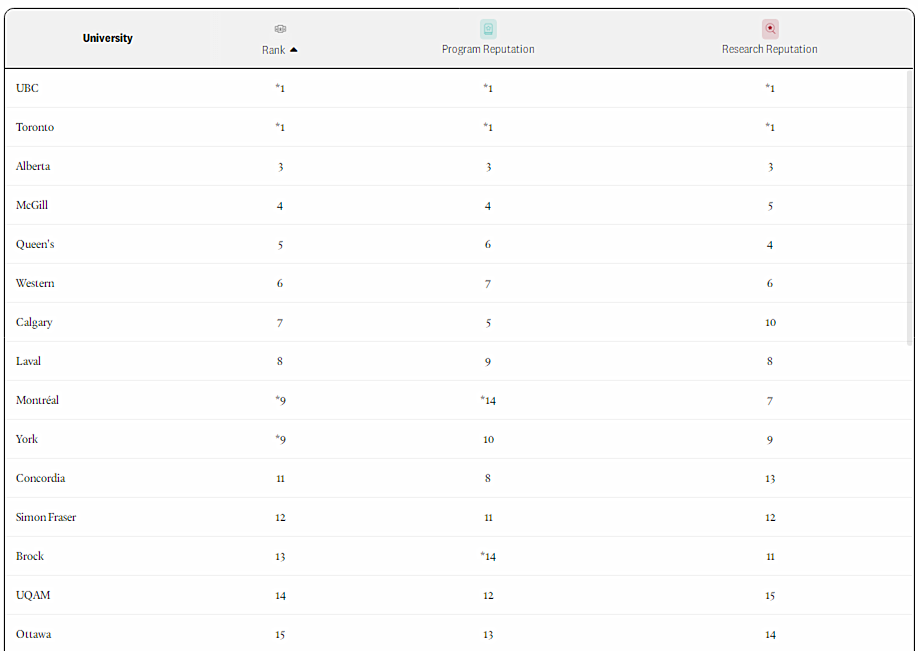Screen dimensions: 918x651
Task: Sort by the Rank header label
Action: pyautogui.click(x=273, y=50)
